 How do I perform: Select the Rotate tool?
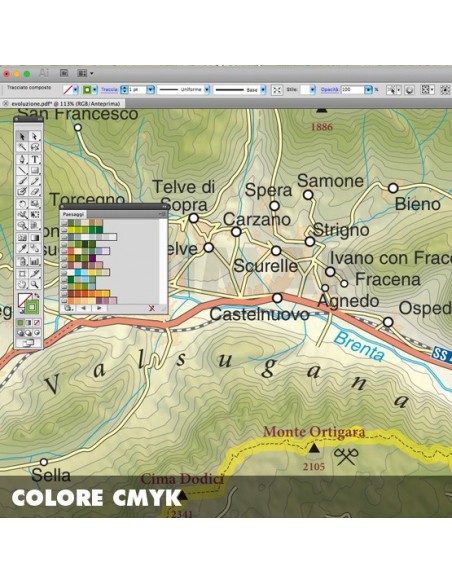point(22,204)
